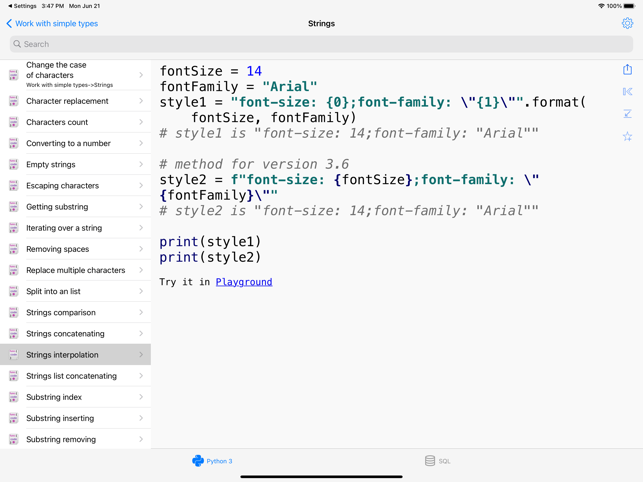Screen dimensions: 643x482
Task: Click the Kotlin language icon
Action: [x=627, y=92]
